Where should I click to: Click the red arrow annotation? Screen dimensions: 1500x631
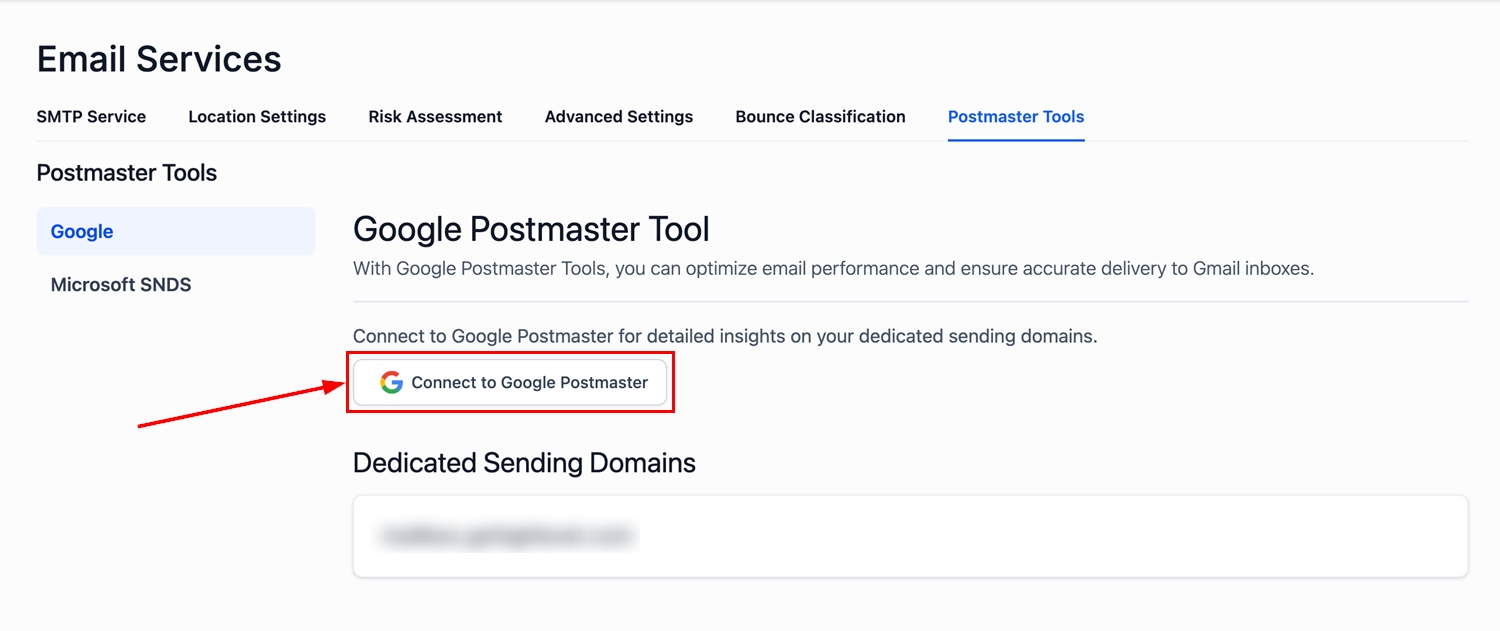point(240,407)
